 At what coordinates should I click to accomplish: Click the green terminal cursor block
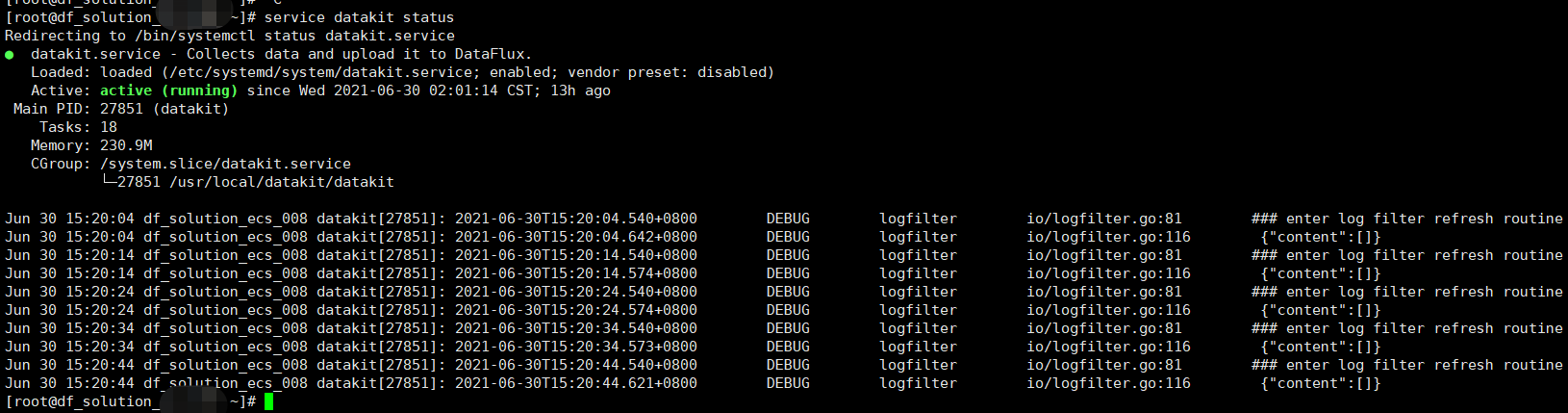[269, 401]
